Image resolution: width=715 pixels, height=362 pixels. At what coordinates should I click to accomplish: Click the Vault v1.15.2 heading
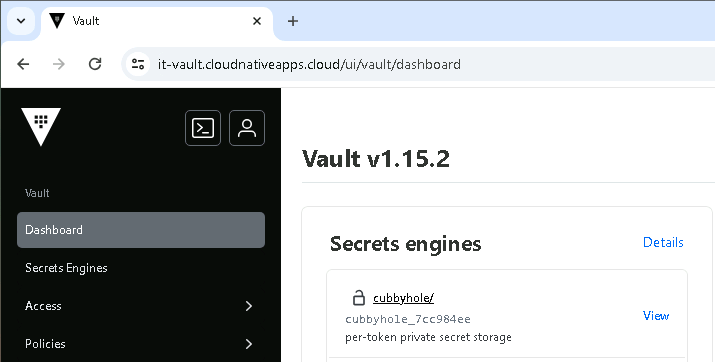(x=376, y=159)
